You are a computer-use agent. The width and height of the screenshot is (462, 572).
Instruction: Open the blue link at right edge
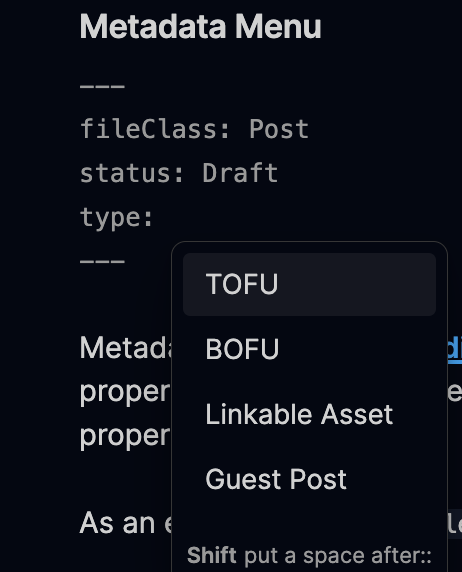coord(455,349)
